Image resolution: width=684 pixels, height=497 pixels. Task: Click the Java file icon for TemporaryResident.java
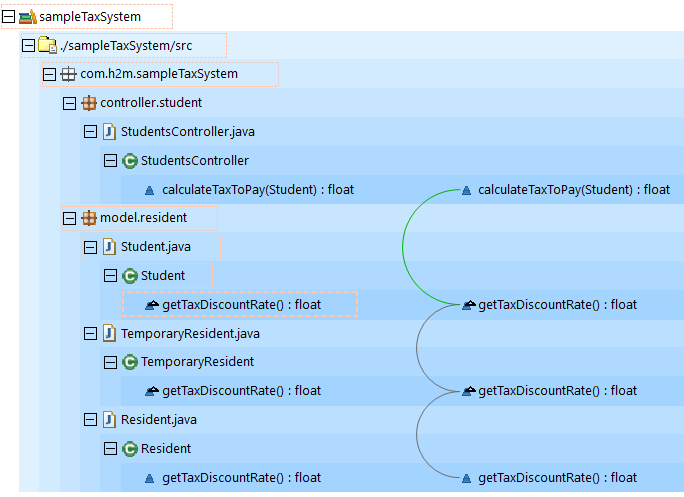pos(109,333)
